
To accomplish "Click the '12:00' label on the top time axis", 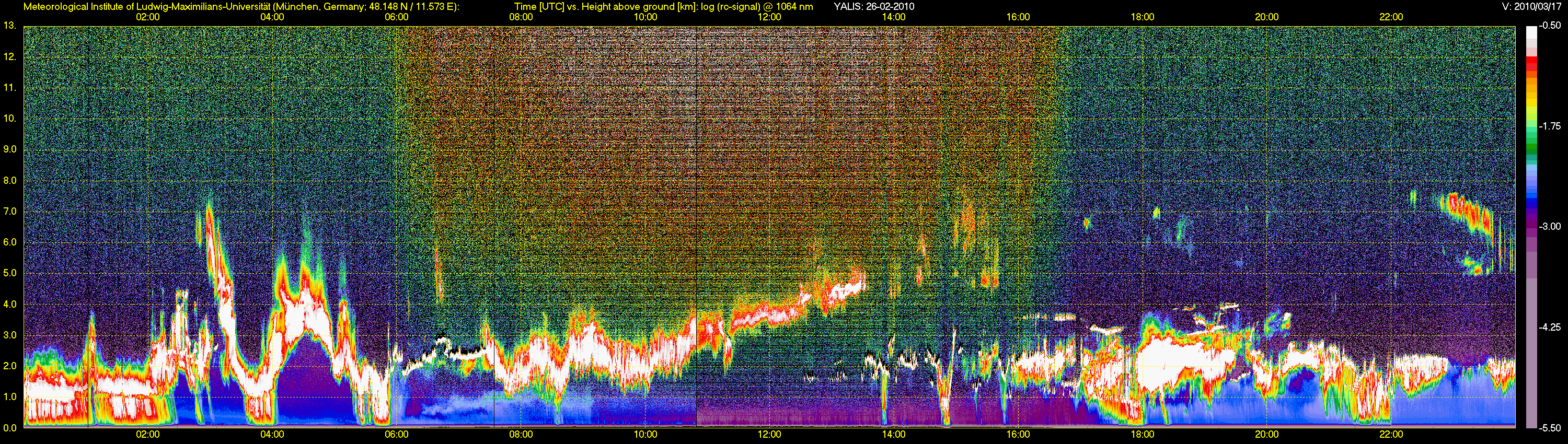I will click(769, 17).
